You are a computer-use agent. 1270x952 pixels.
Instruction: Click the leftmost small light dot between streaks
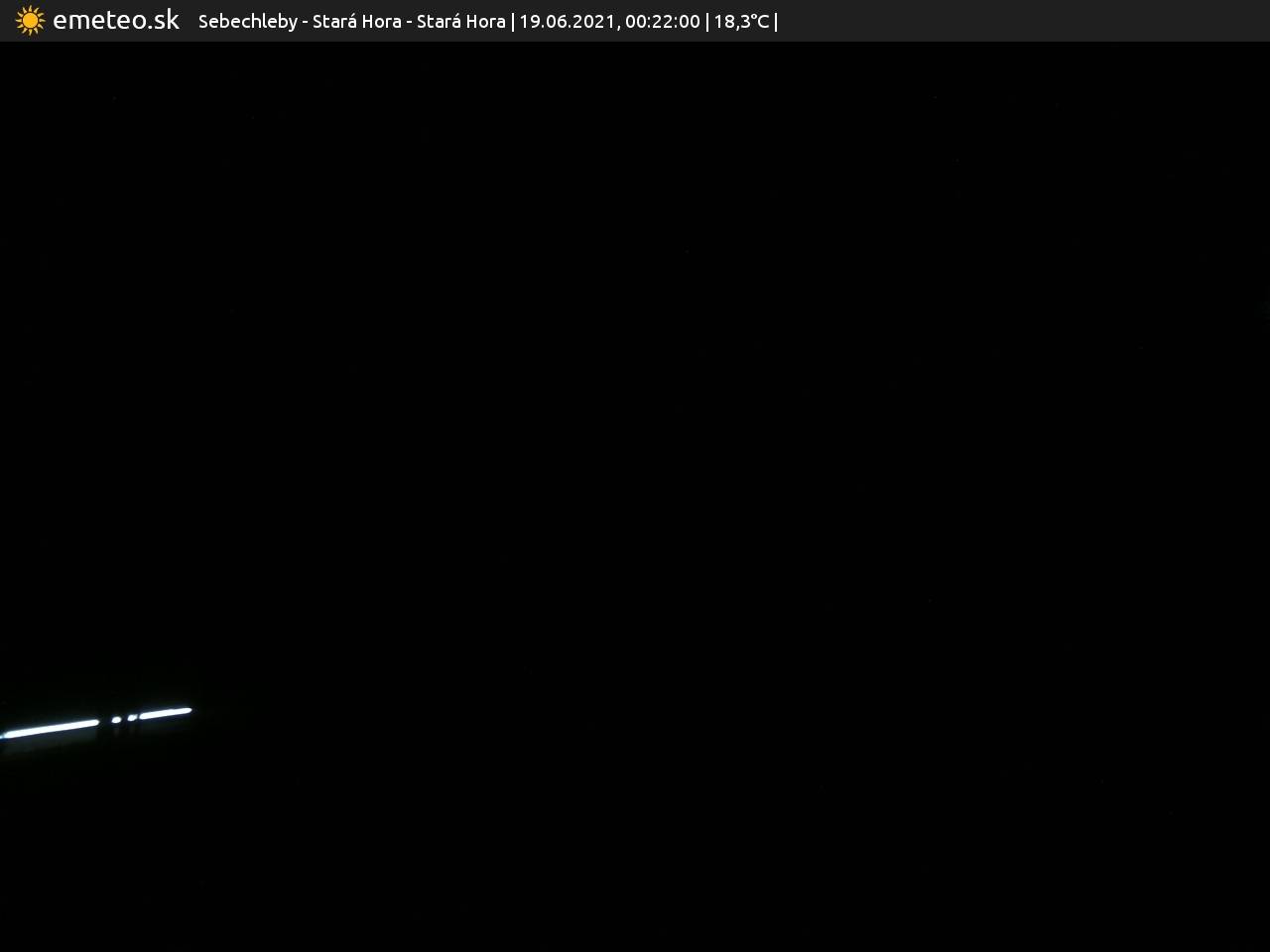point(116,720)
